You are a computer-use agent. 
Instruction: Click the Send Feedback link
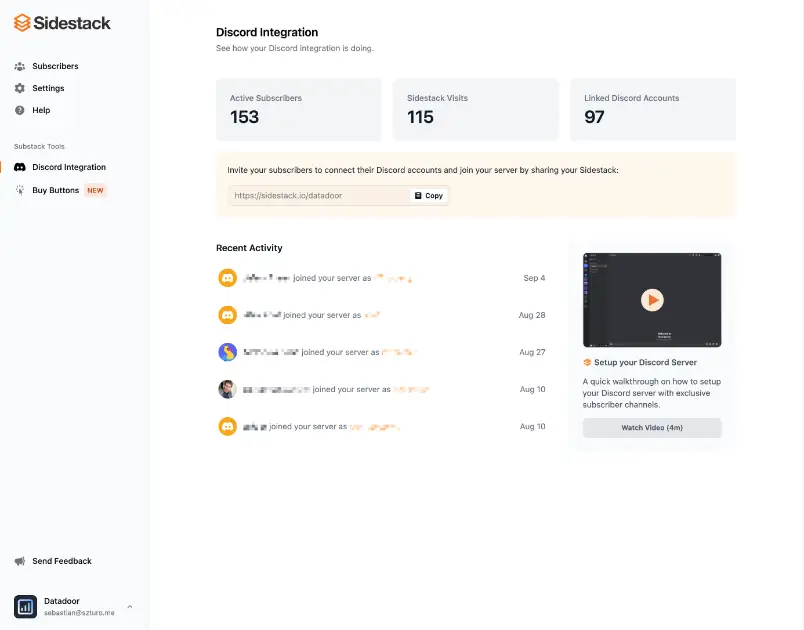[x=62, y=561]
